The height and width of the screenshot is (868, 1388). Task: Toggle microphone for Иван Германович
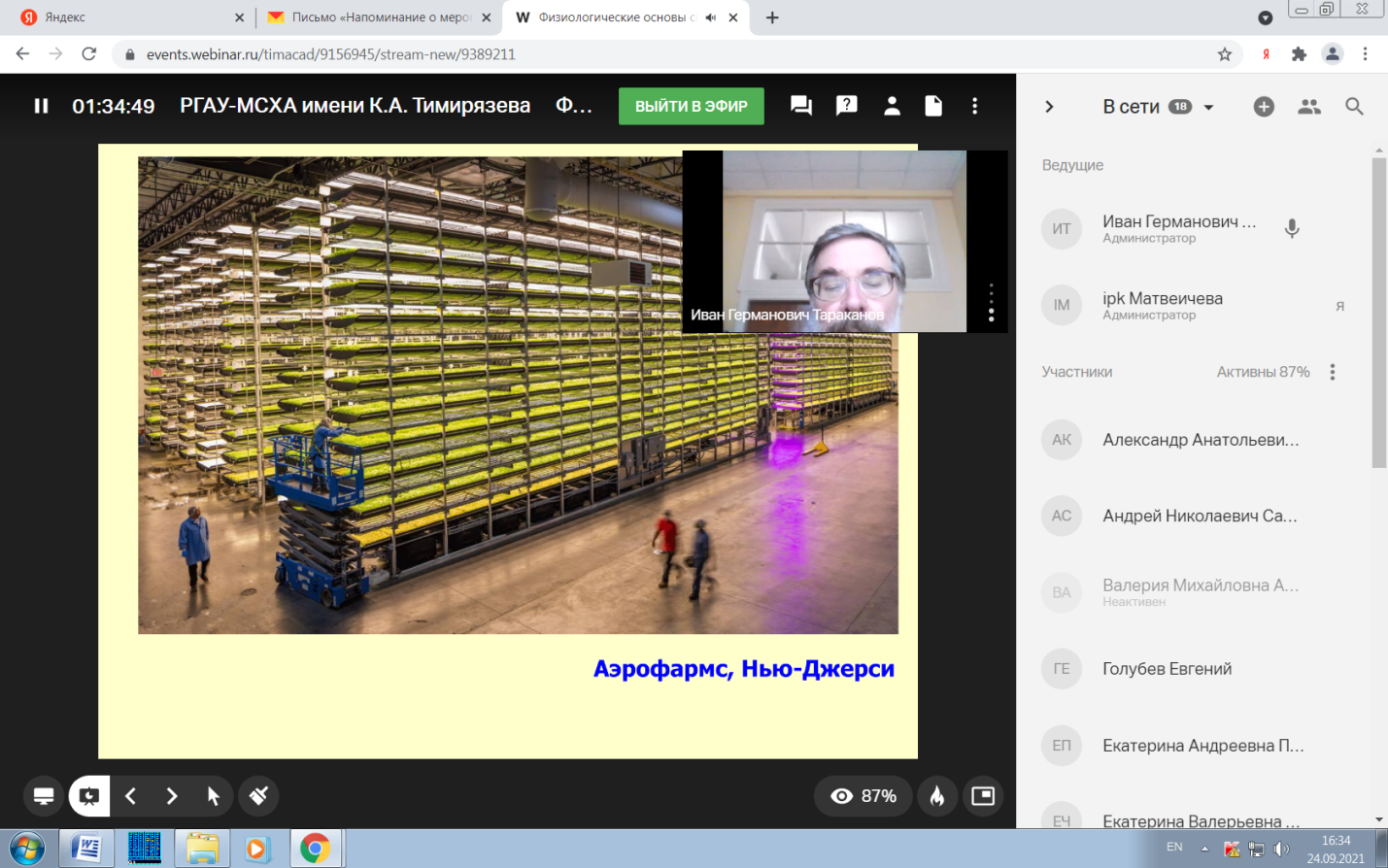point(1292,229)
